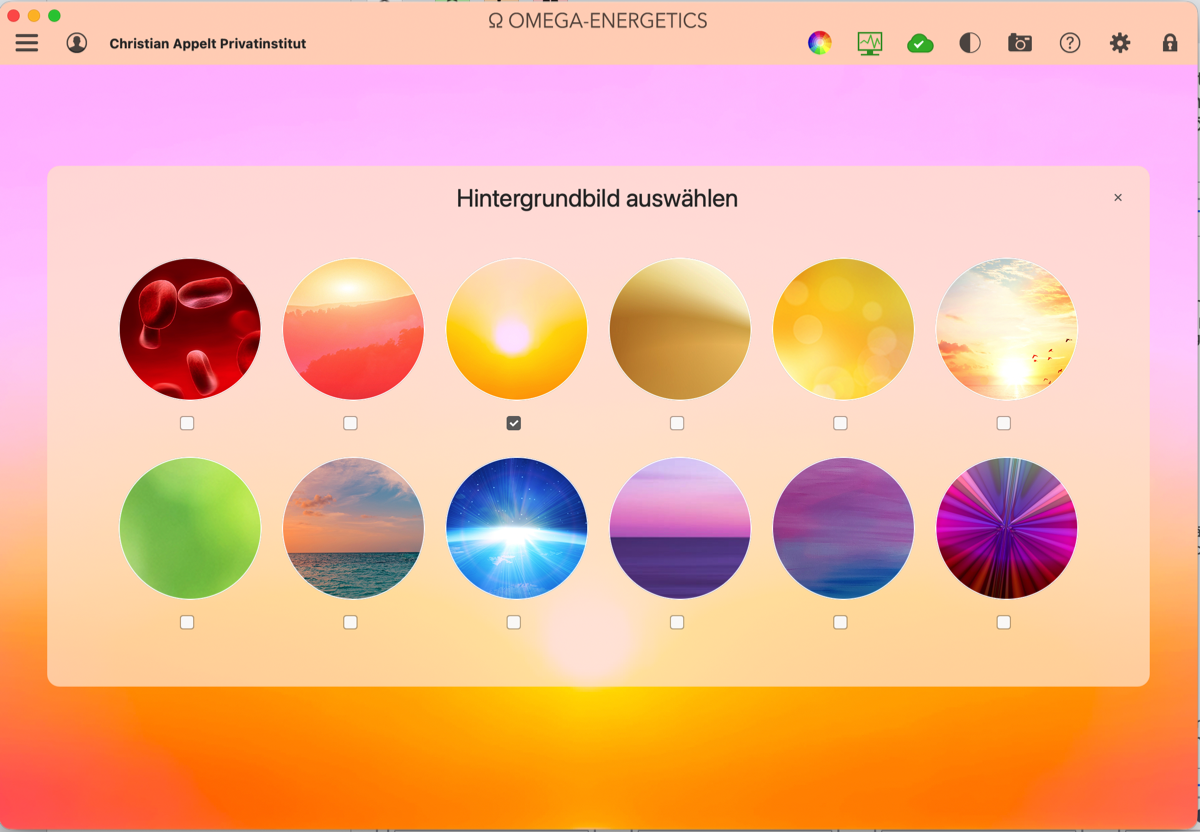Select the brushed gold gradient thumbnail
Image resolution: width=1200 pixels, height=832 pixels.
(x=680, y=329)
